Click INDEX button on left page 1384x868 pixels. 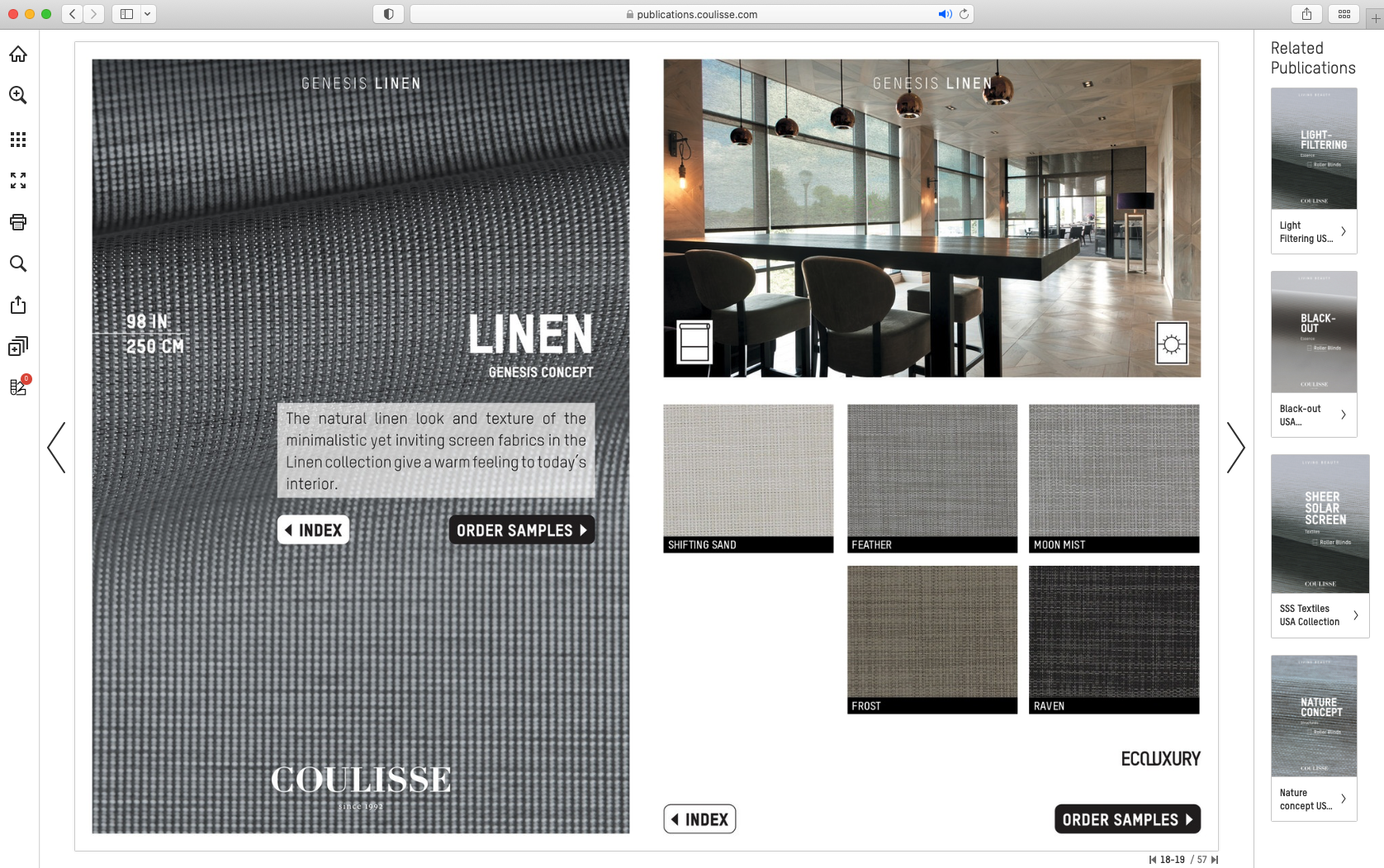point(313,530)
